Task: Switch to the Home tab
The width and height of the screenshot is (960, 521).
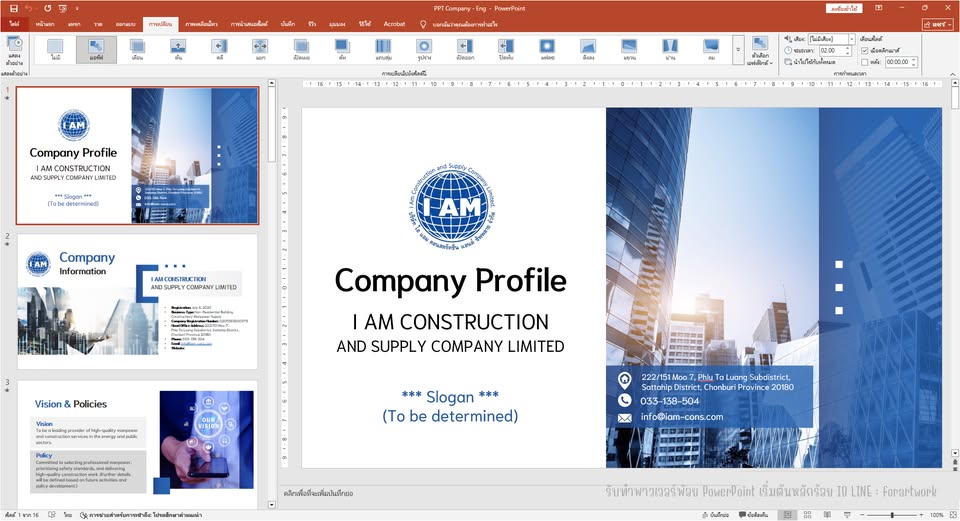Action: click(45, 24)
